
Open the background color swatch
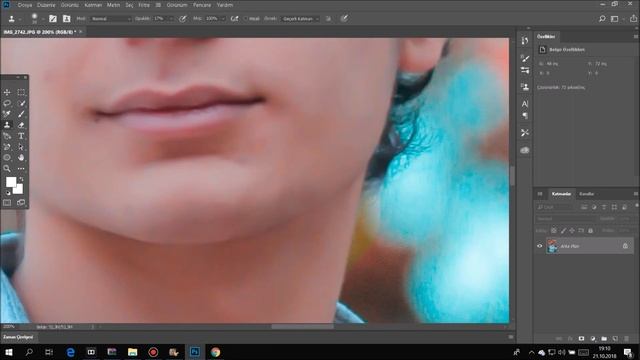coord(19,190)
